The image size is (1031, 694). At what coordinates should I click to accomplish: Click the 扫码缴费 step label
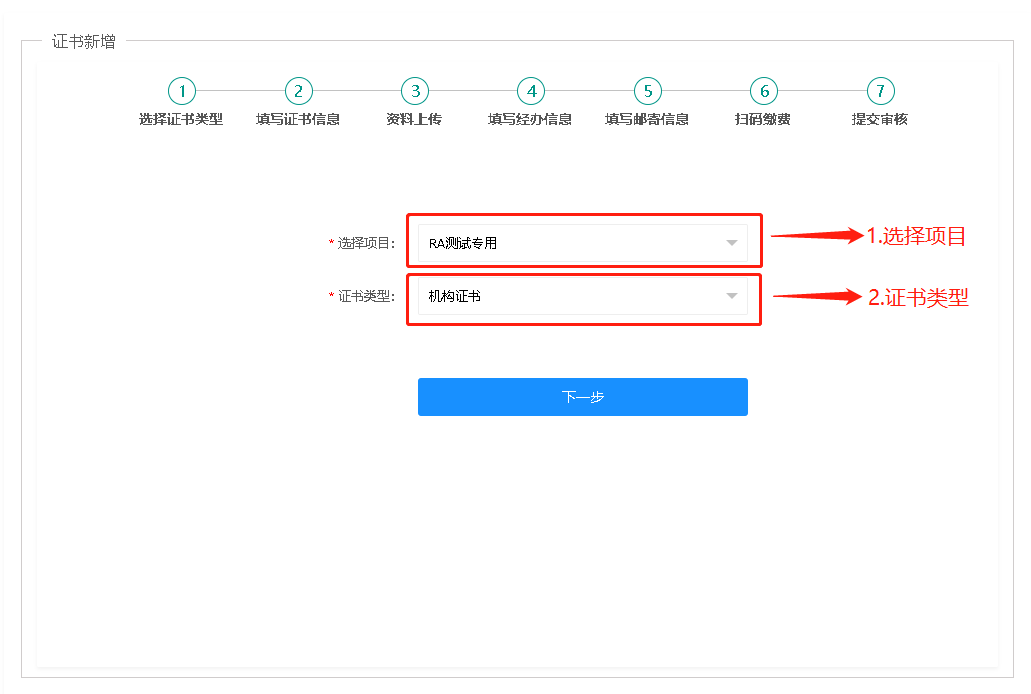click(763, 119)
